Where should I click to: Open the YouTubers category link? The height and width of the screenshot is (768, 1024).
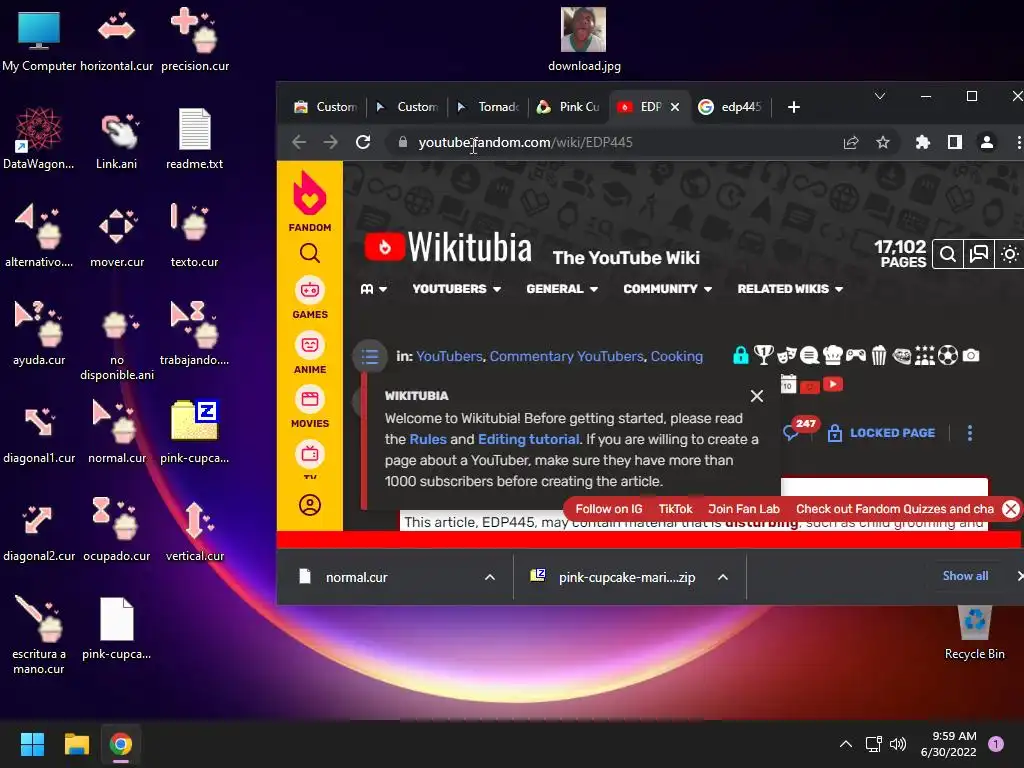click(x=449, y=356)
